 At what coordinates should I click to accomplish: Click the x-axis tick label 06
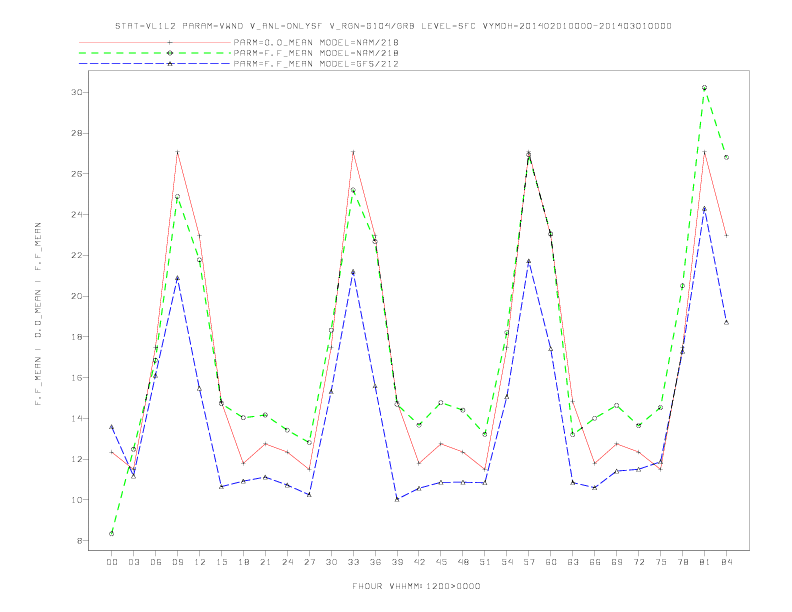pyautogui.click(x=156, y=562)
